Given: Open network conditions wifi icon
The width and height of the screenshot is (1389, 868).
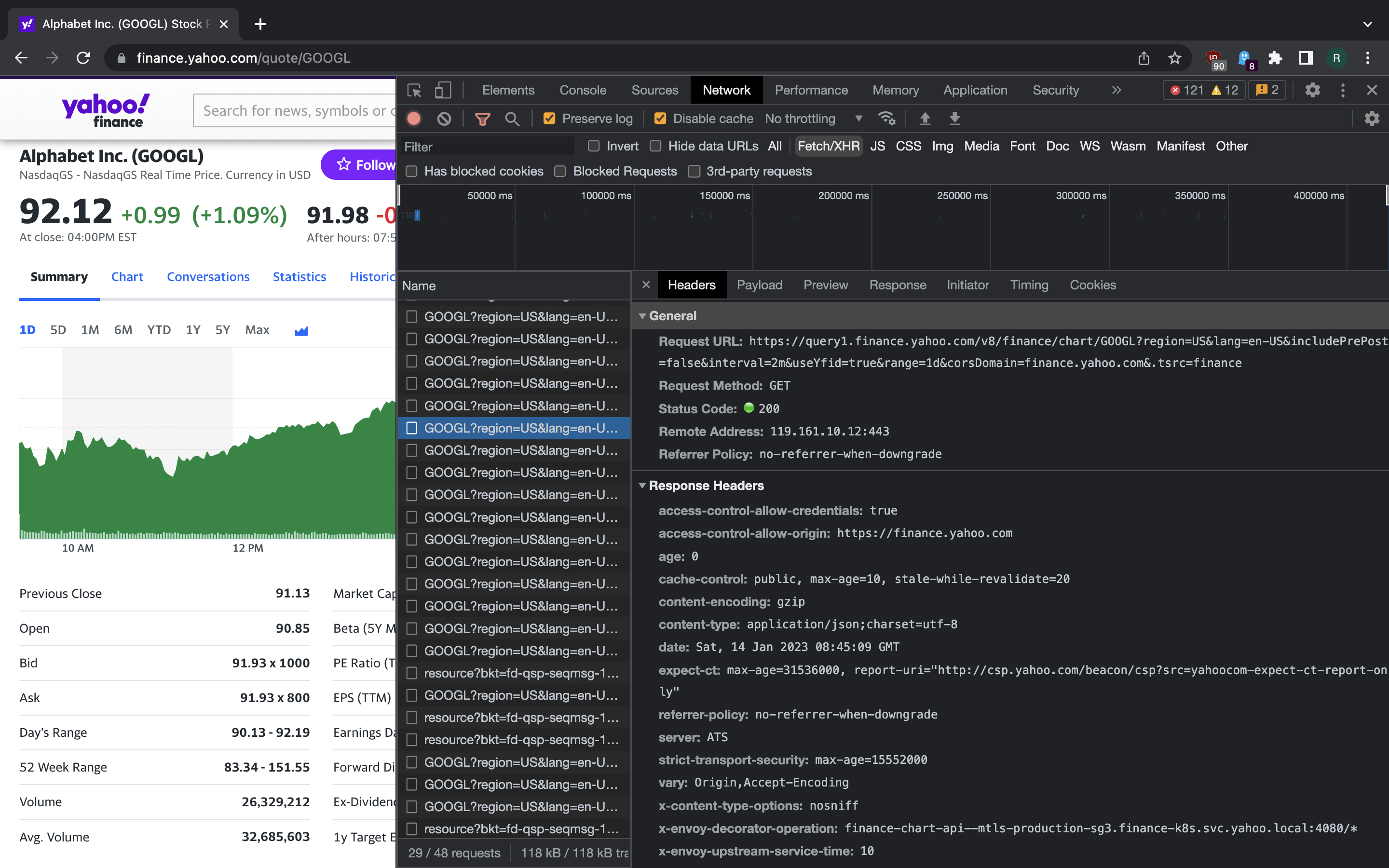Looking at the screenshot, I should (x=887, y=119).
